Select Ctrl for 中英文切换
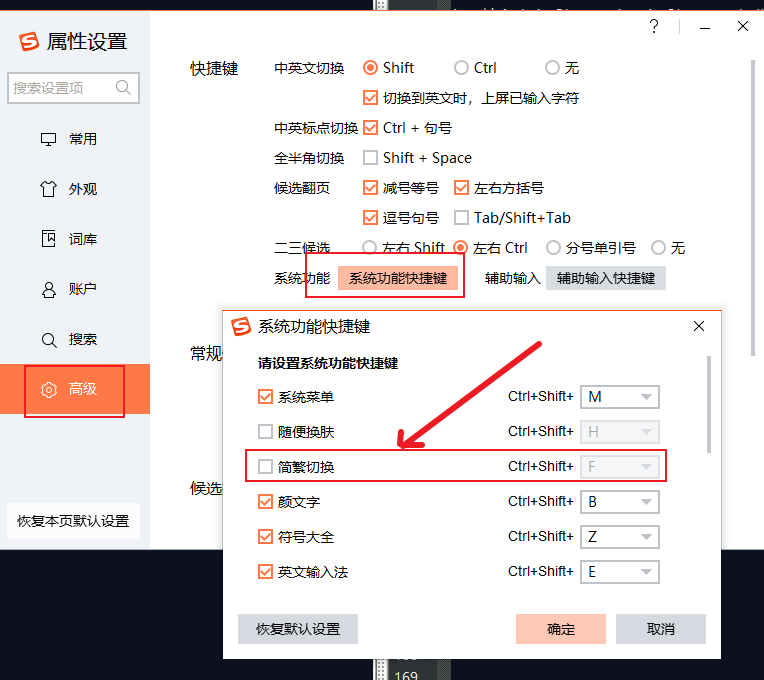This screenshot has height=680, width=764. 461,68
